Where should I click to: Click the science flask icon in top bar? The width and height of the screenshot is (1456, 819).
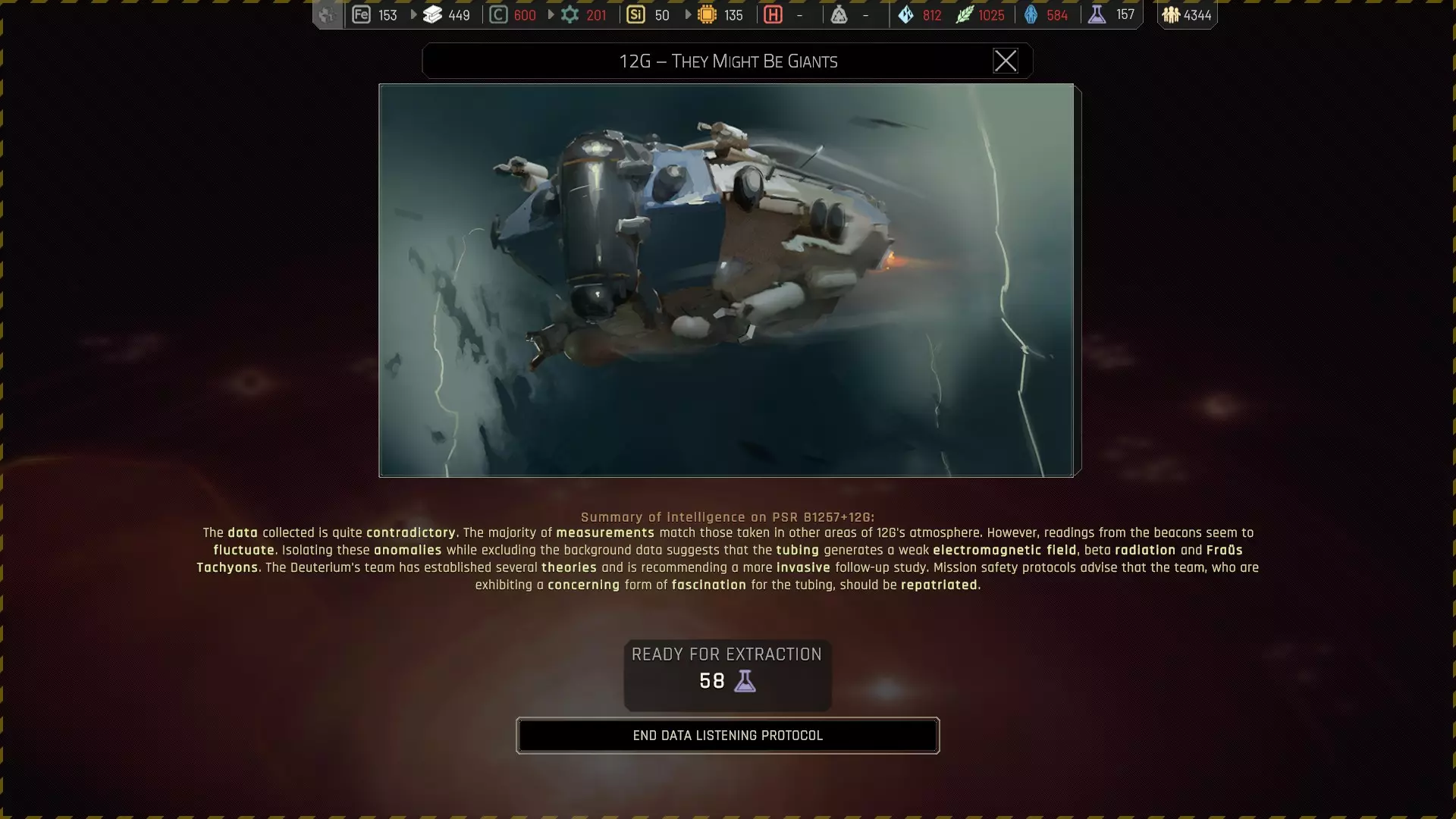1097,14
